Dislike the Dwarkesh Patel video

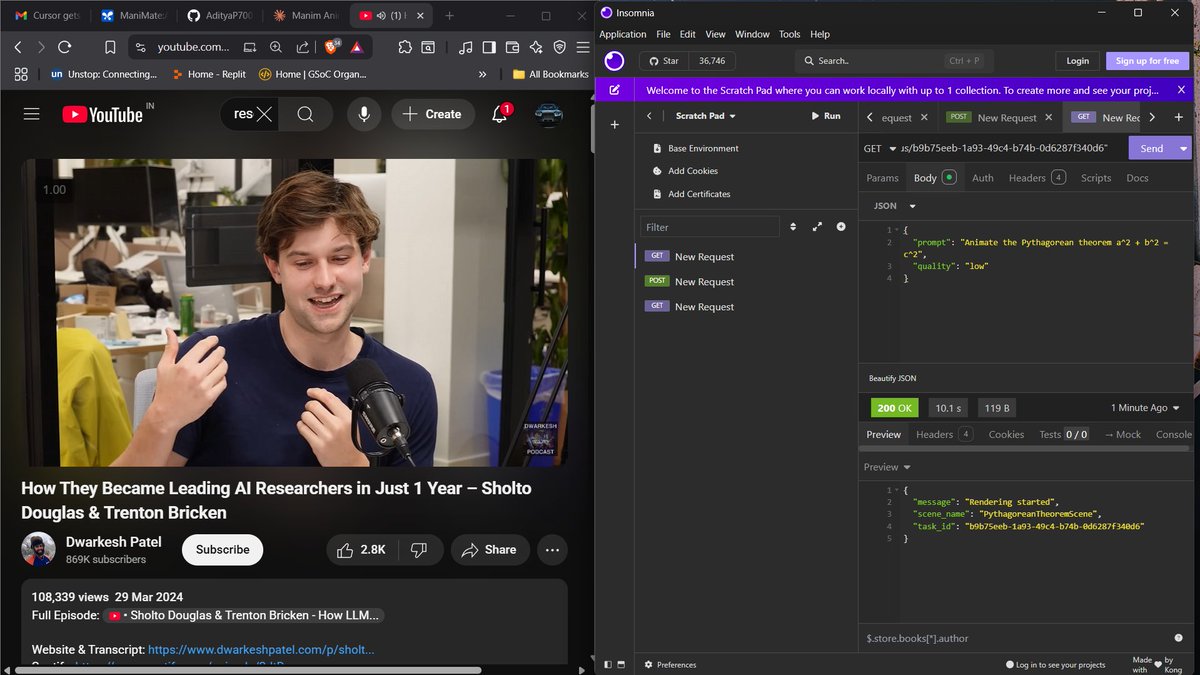[419, 549]
